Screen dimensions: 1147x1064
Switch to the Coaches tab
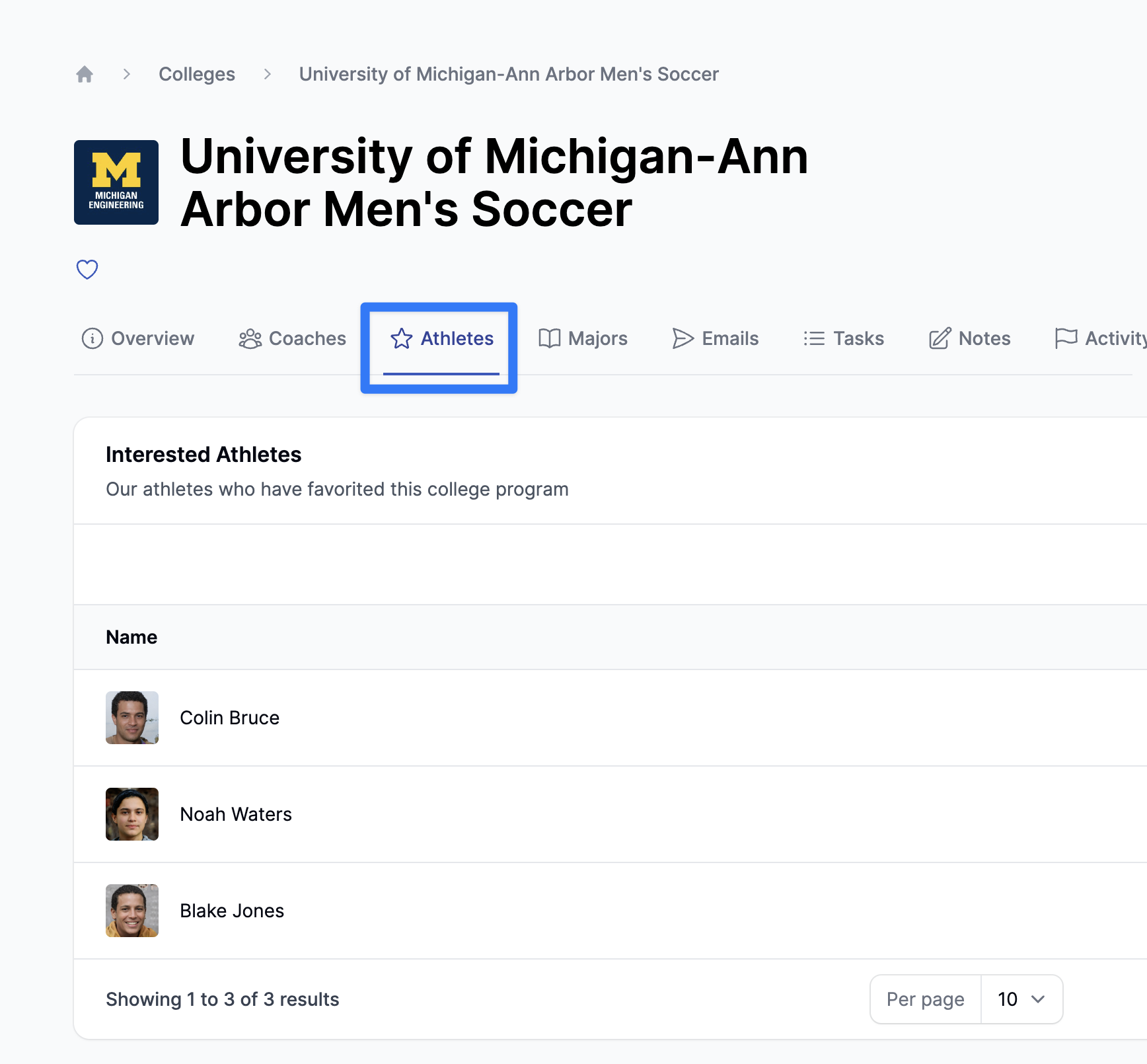pyautogui.click(x=292, y=338)
